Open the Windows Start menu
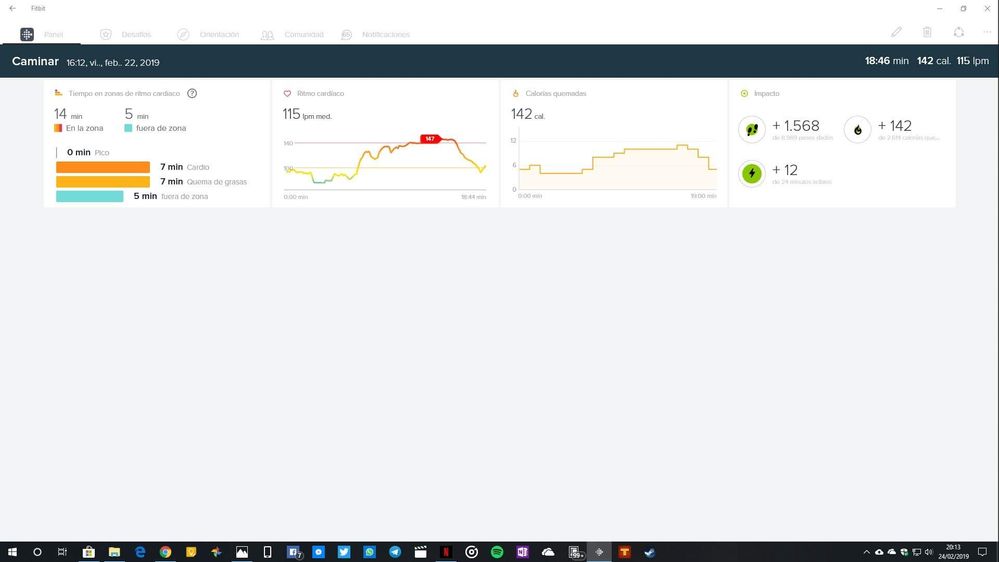 point(11,552)
